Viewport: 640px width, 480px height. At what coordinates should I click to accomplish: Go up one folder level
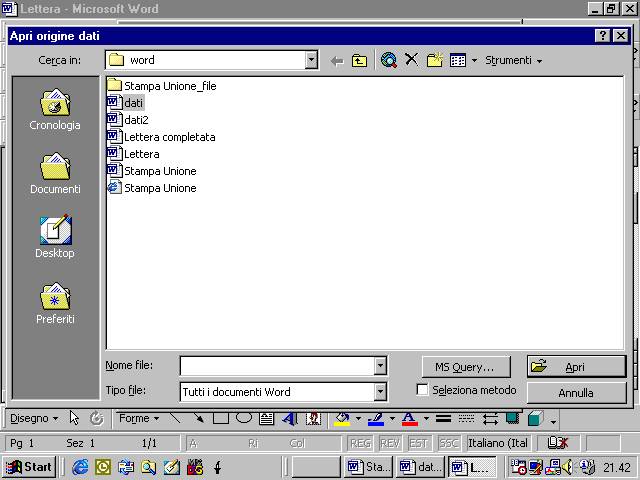[x=359, y=61]
